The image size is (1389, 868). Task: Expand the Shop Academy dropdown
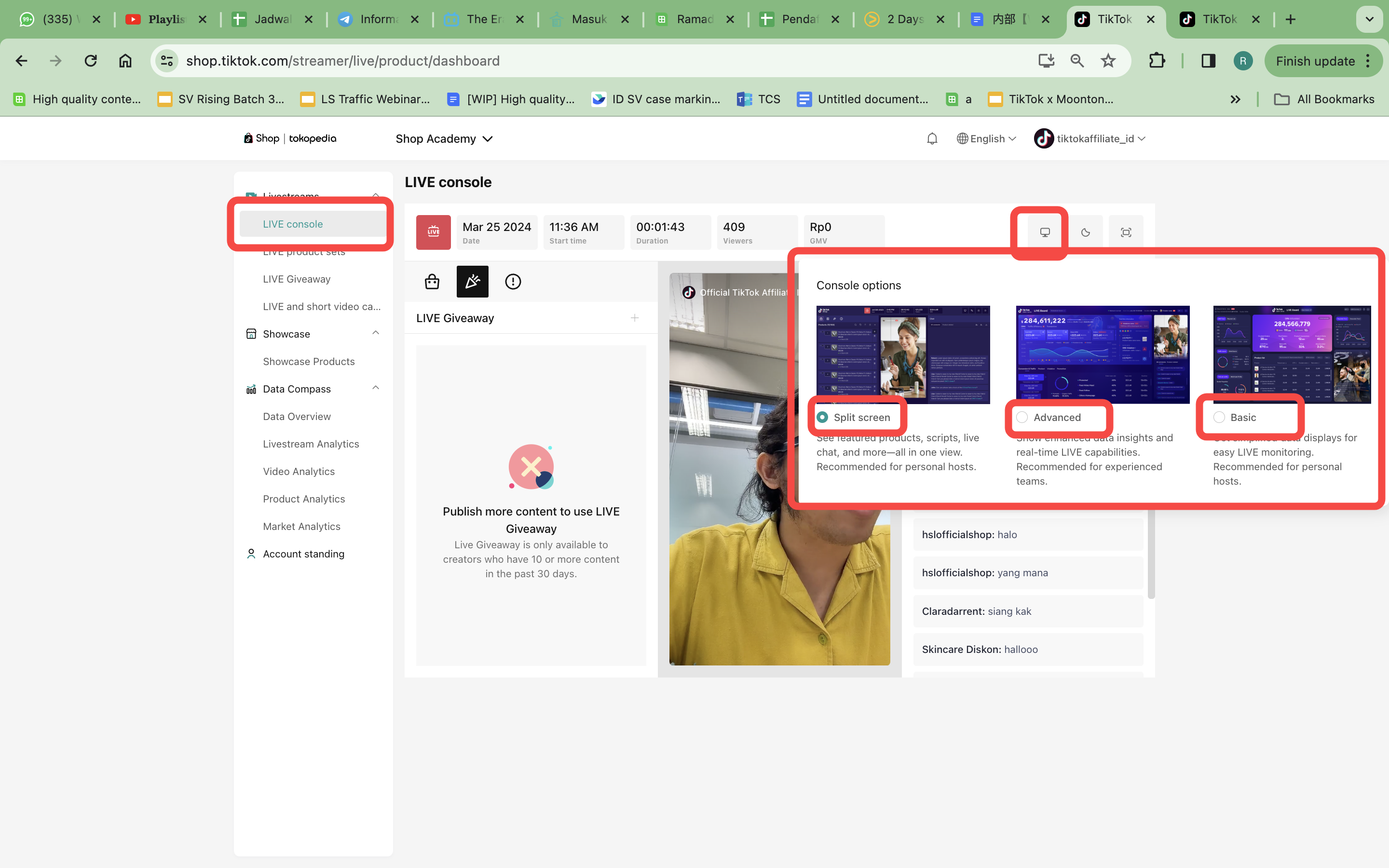[444, 138]
